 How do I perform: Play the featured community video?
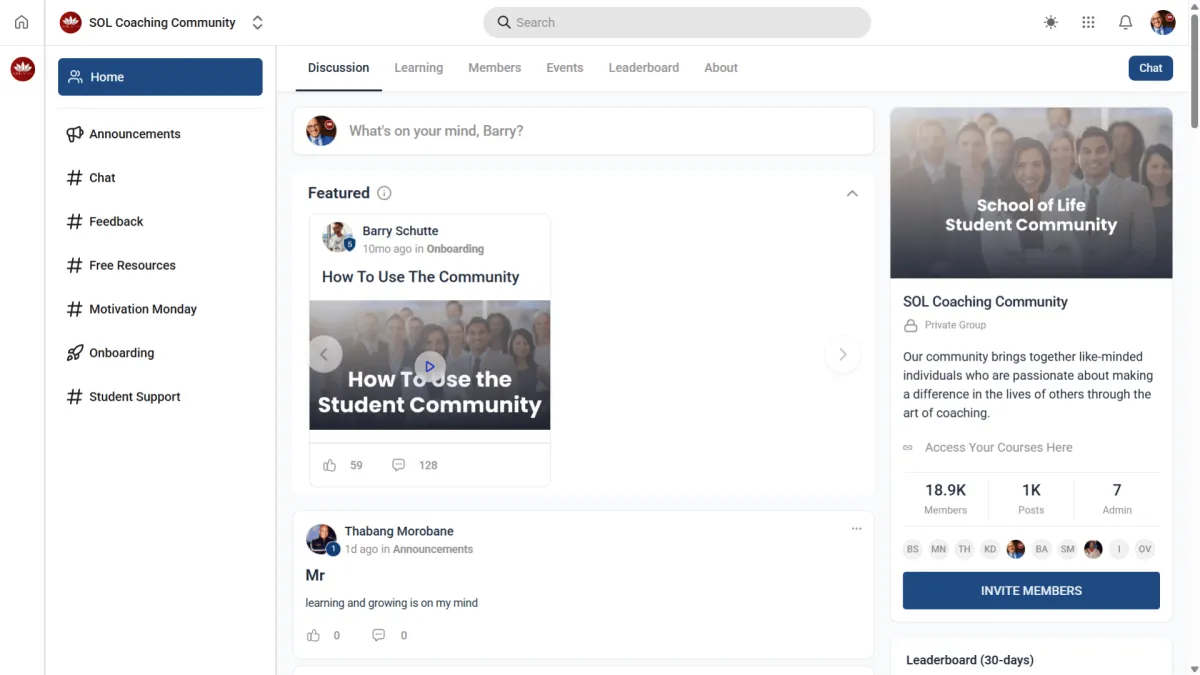click(430, 367)
